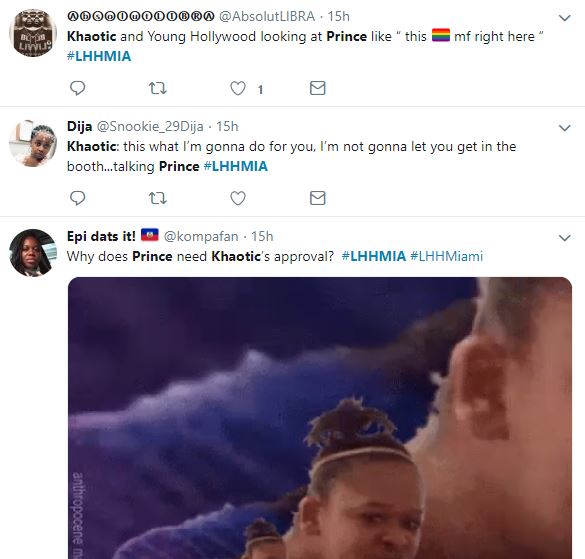Open #LHHMIA hashtag in Dija's tweet
This screenshot has height=559, width=585.
pyautogui.click(x=236, y=166)
